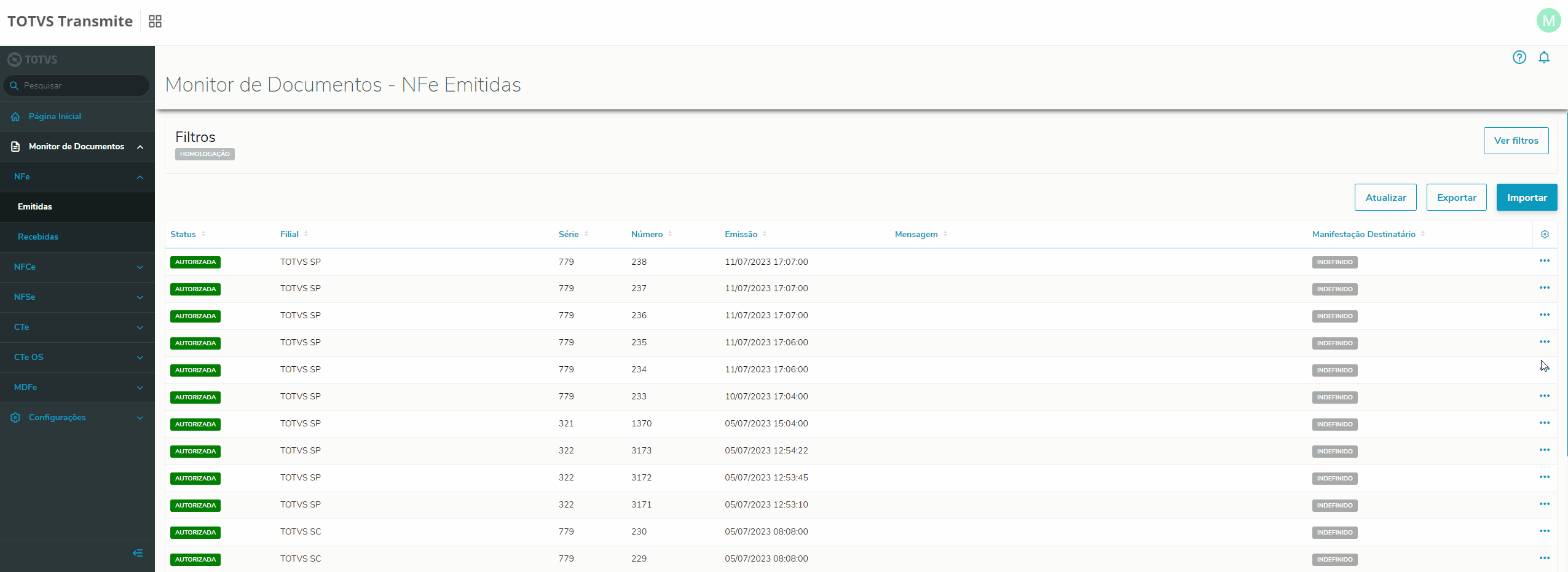Click the HOMOLOGAÇÃO filter tag
This screenshot has height=572, width=1568.
point(205,154)
